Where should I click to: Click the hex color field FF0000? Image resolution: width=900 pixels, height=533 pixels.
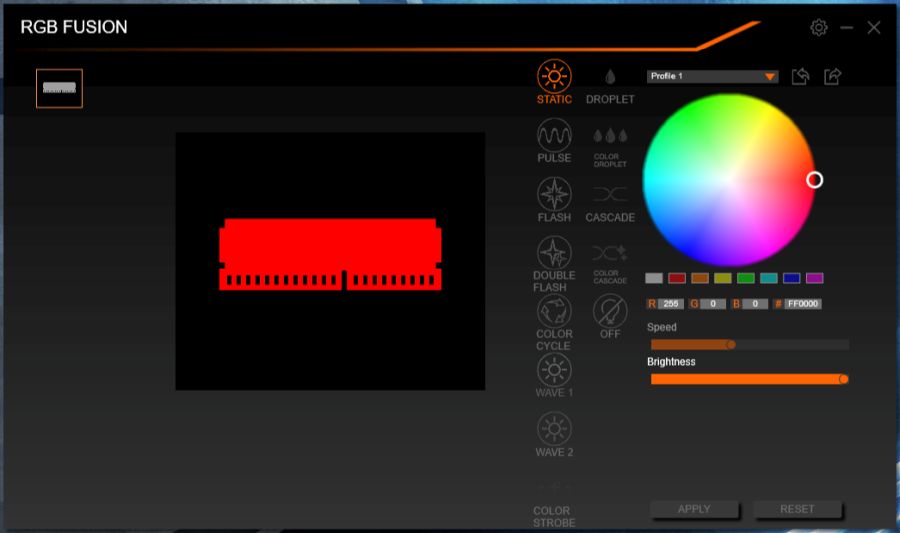click(802, 304)
